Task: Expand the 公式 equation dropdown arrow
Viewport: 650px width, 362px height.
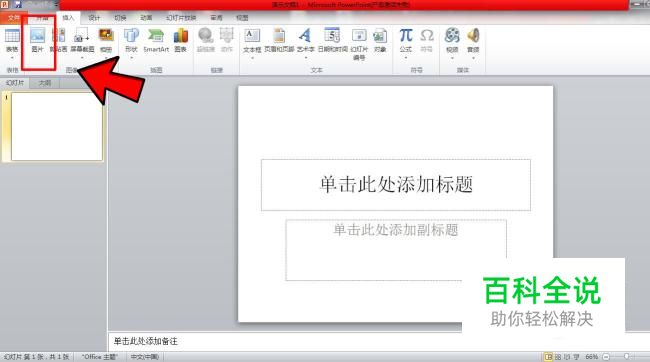Action: pyautogui.click(x=406, y=58)
